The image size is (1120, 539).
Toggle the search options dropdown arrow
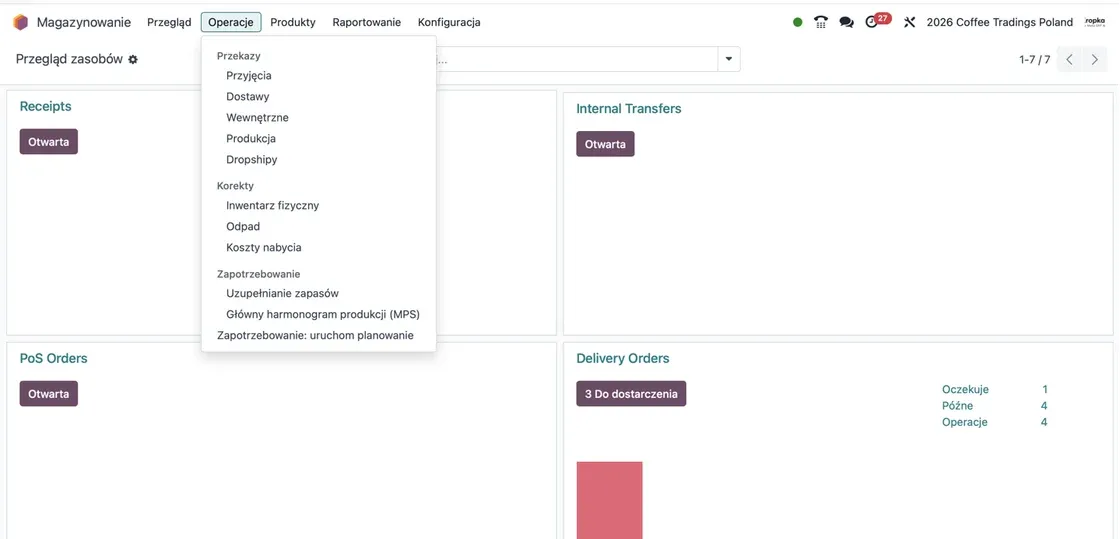click(729, 59)
